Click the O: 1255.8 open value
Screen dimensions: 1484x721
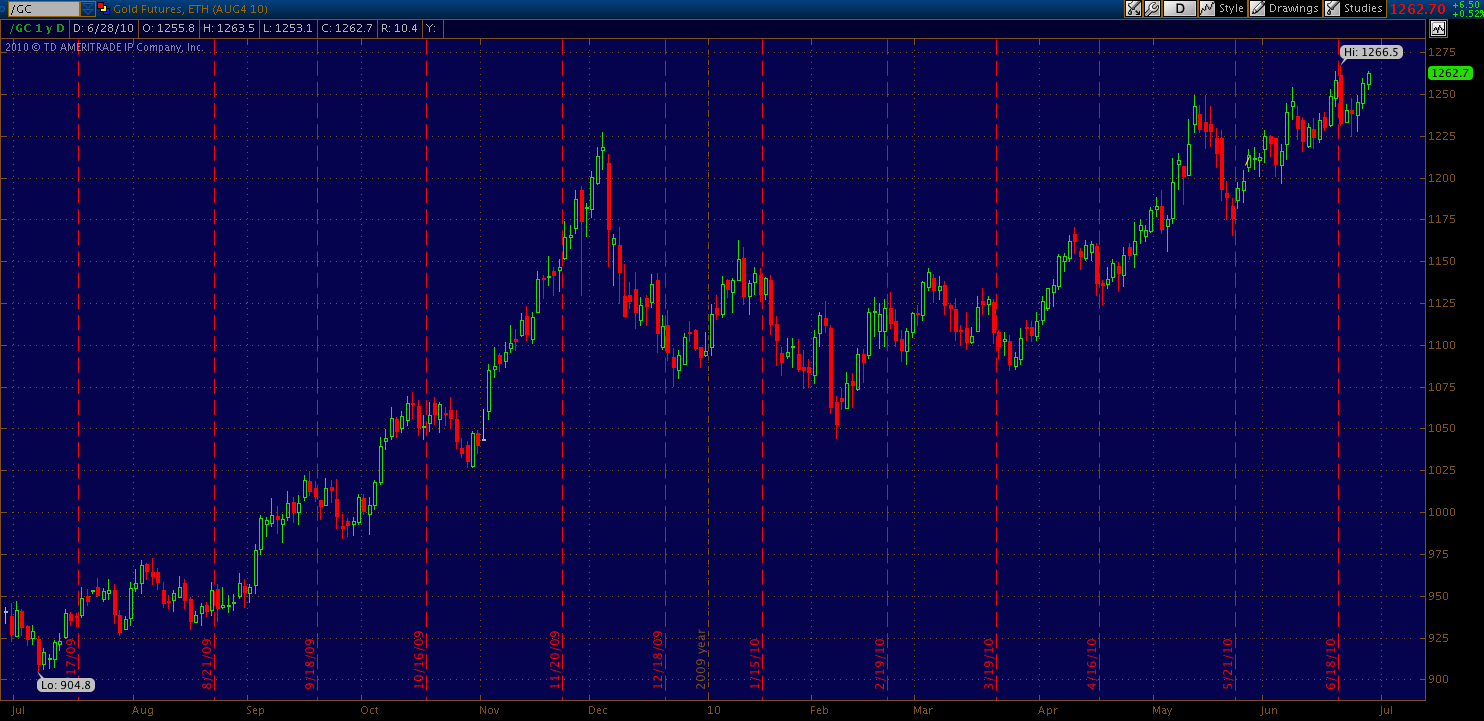tap(168, 27)
